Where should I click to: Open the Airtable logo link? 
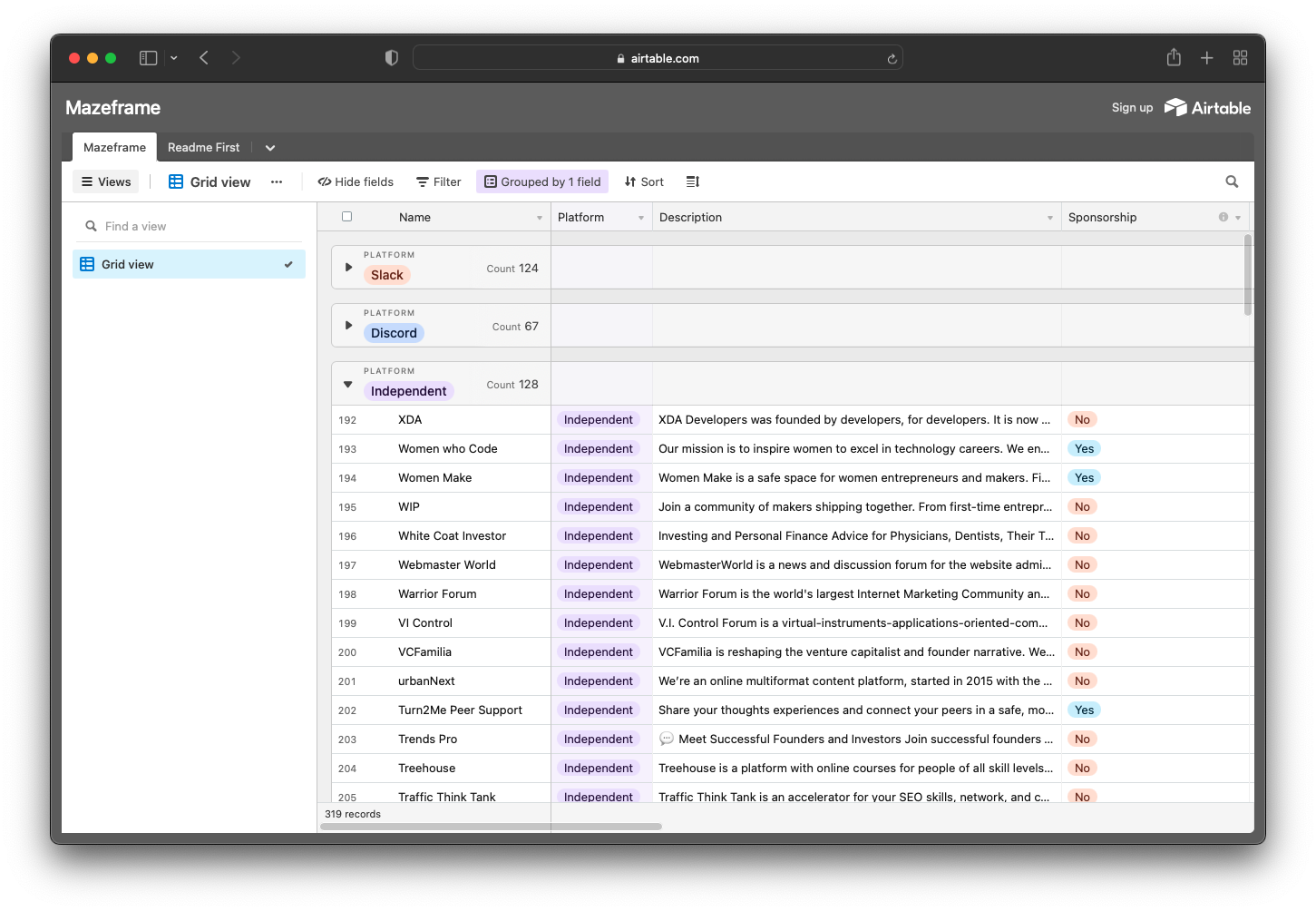1207,107
